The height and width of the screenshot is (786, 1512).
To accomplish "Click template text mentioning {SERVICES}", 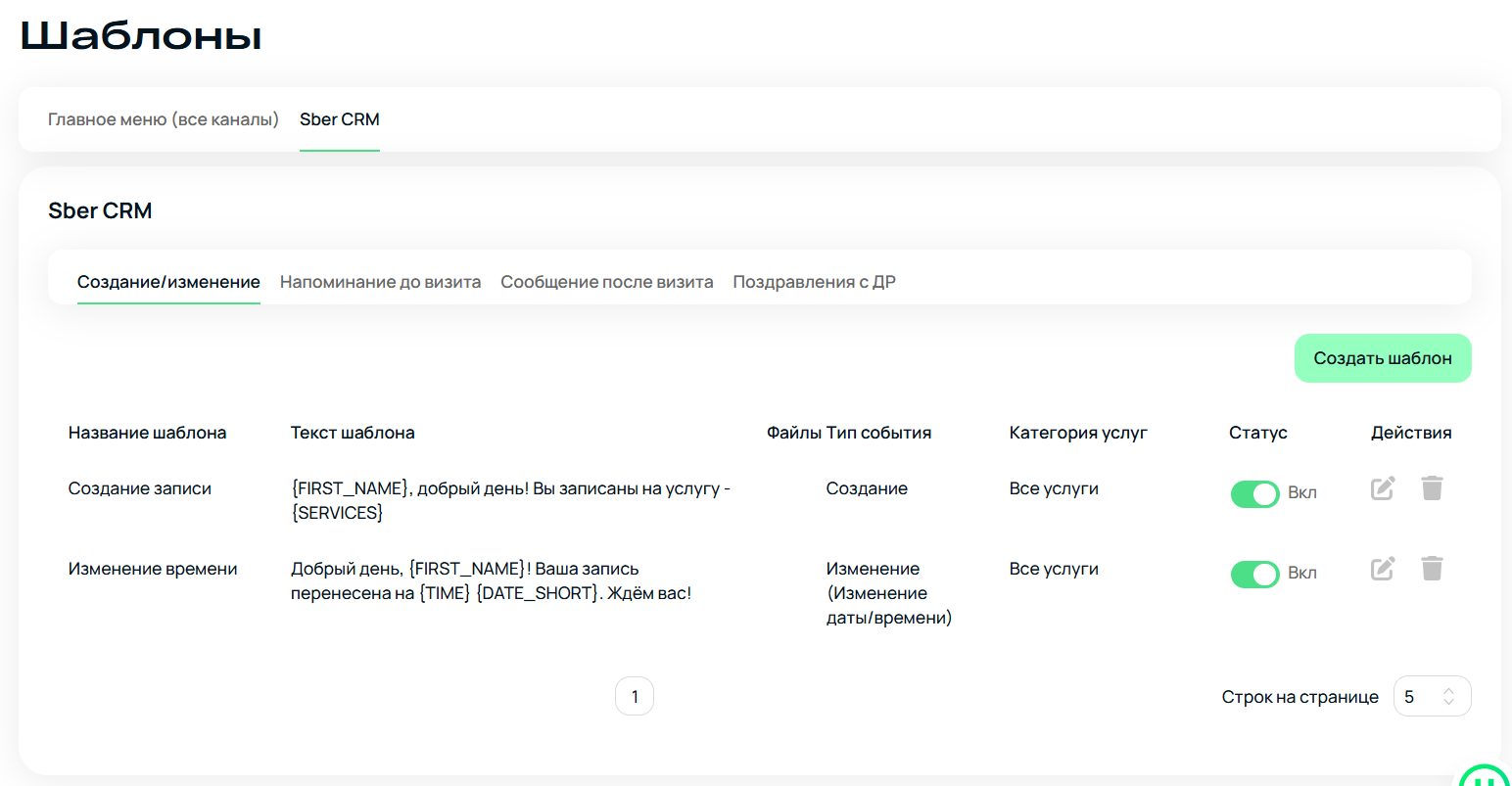I will tap(510, 500).
